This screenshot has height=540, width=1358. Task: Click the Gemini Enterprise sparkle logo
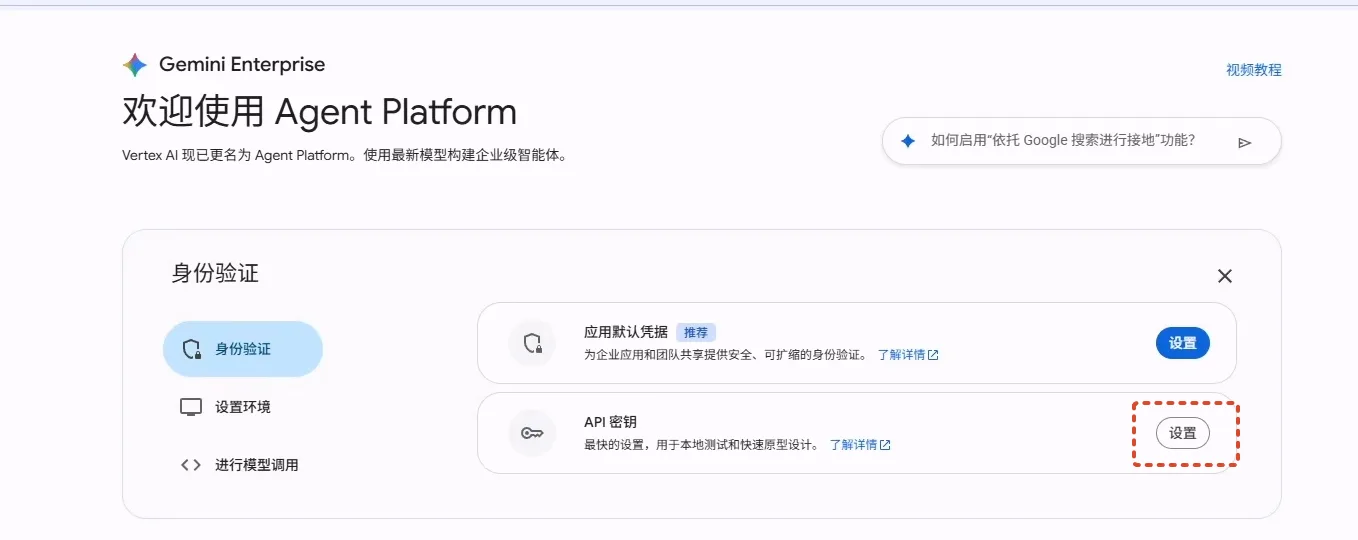[135, 65]
